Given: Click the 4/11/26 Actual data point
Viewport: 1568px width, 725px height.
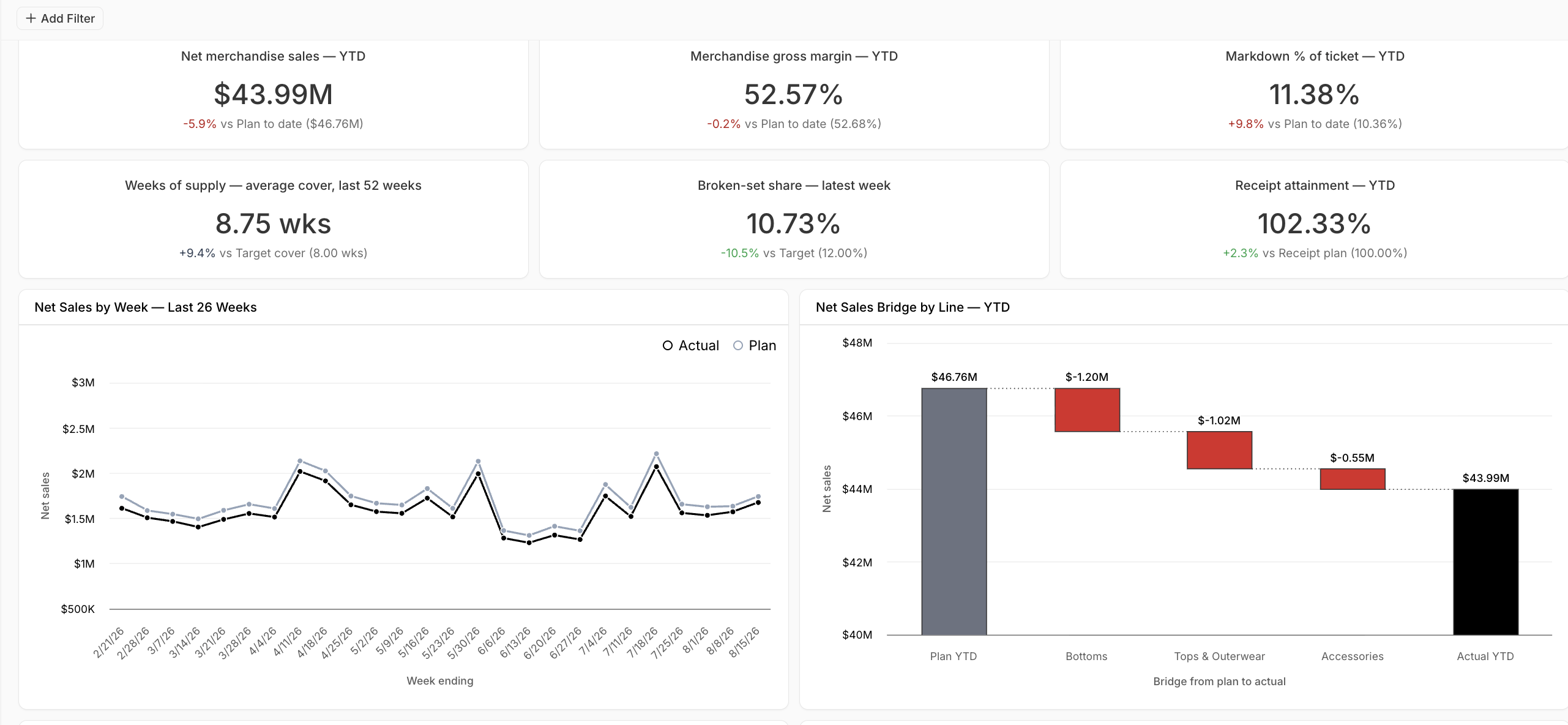Looking at the screenshot, I should coord(300,471).
